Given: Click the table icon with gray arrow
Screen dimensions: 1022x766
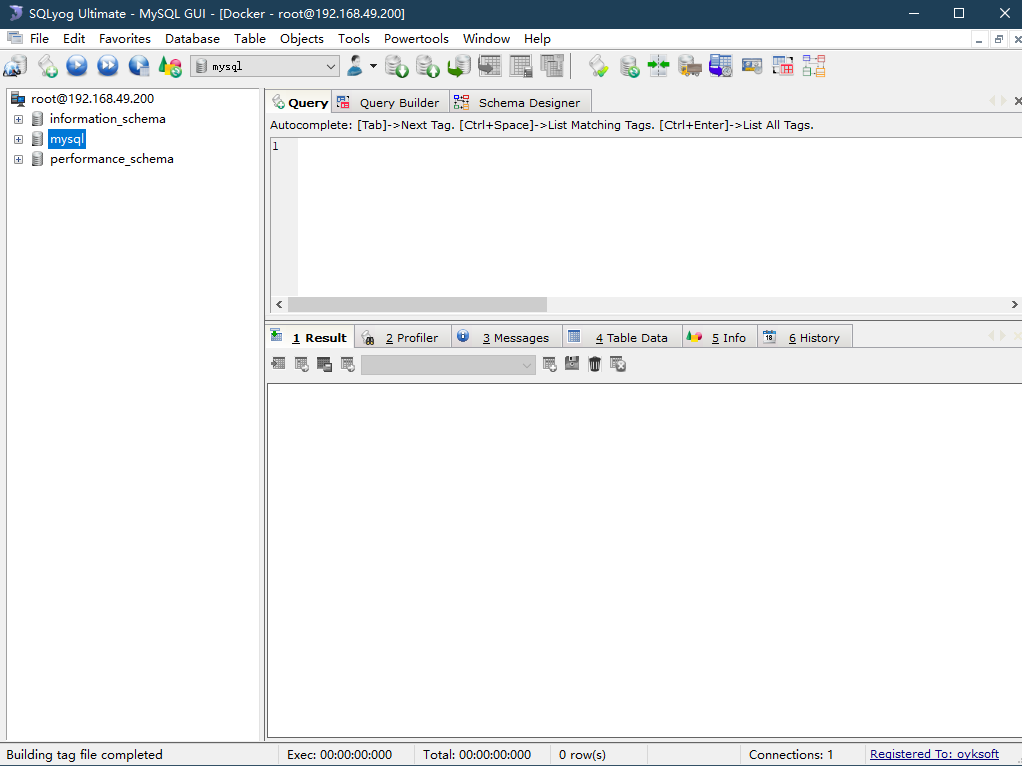Looking at the screenshot, I should (489, 66).
